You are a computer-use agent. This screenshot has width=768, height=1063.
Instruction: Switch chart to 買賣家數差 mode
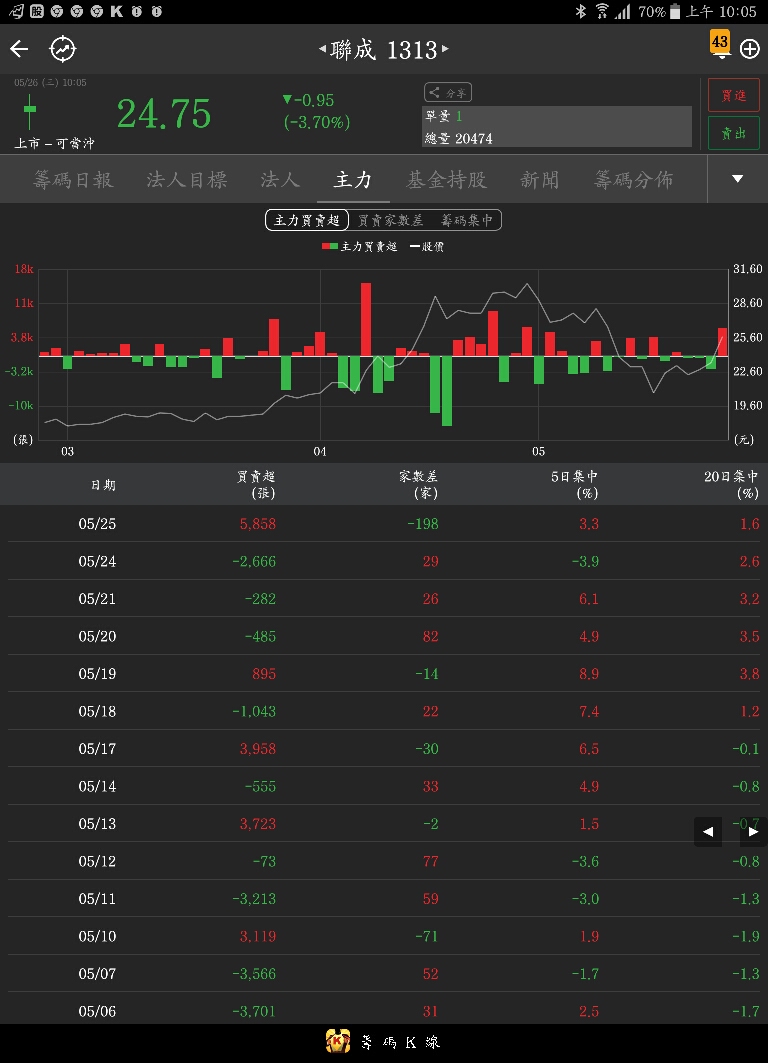[x=390, y=220]
